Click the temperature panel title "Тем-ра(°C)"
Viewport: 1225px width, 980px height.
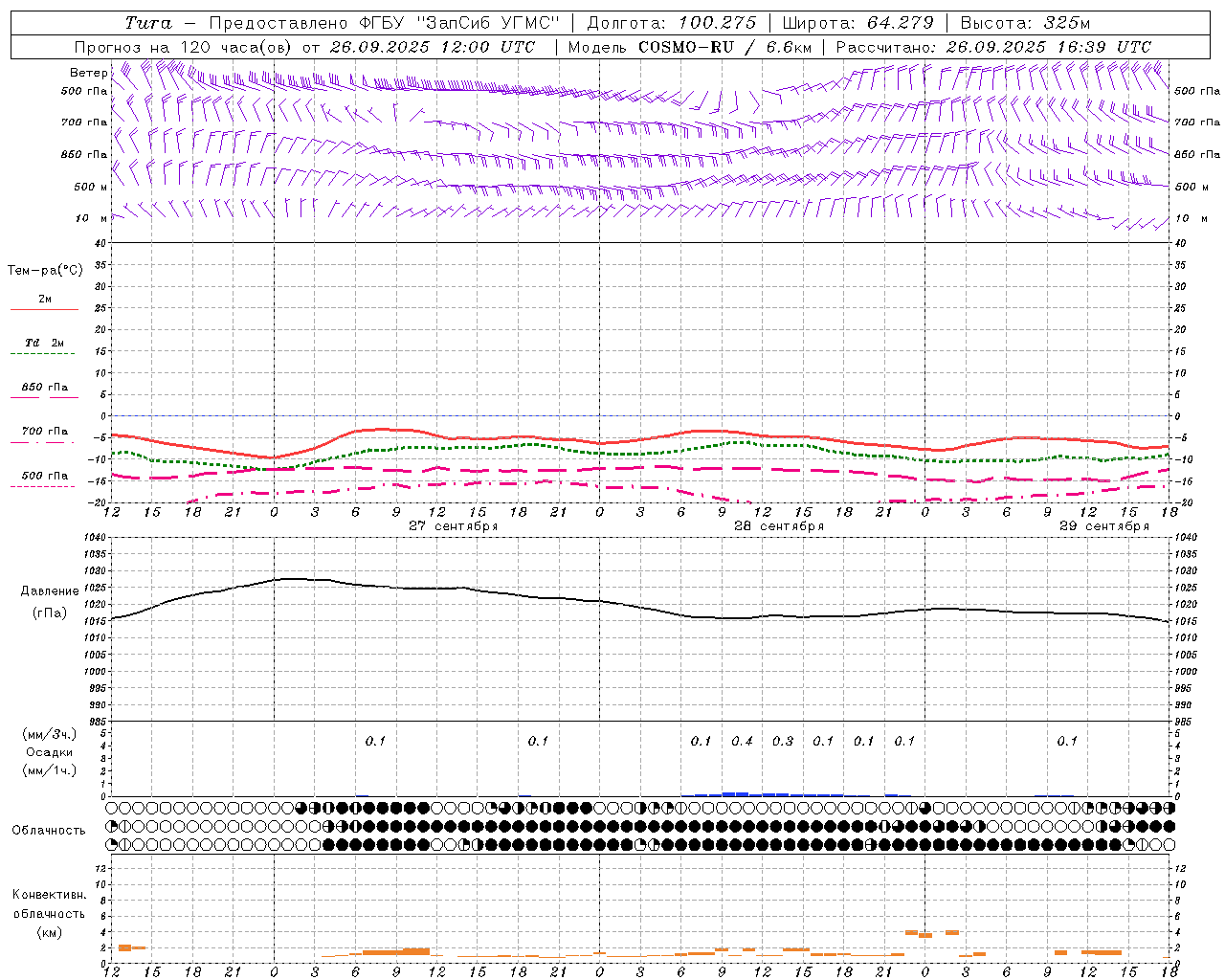click(45, 271)
